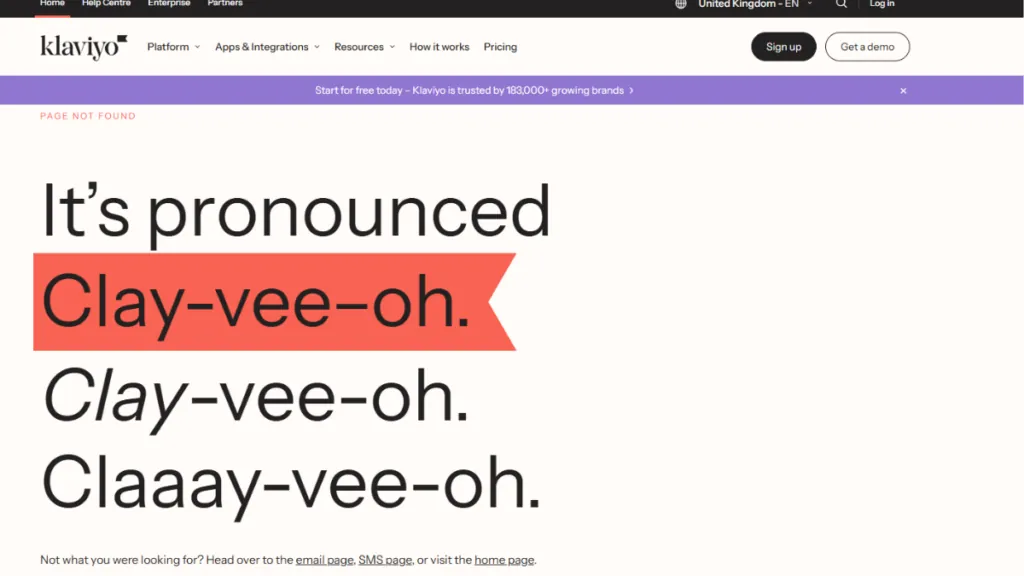Click the Get a demo button
The image size is (1024, 576).
click(867, 47)
